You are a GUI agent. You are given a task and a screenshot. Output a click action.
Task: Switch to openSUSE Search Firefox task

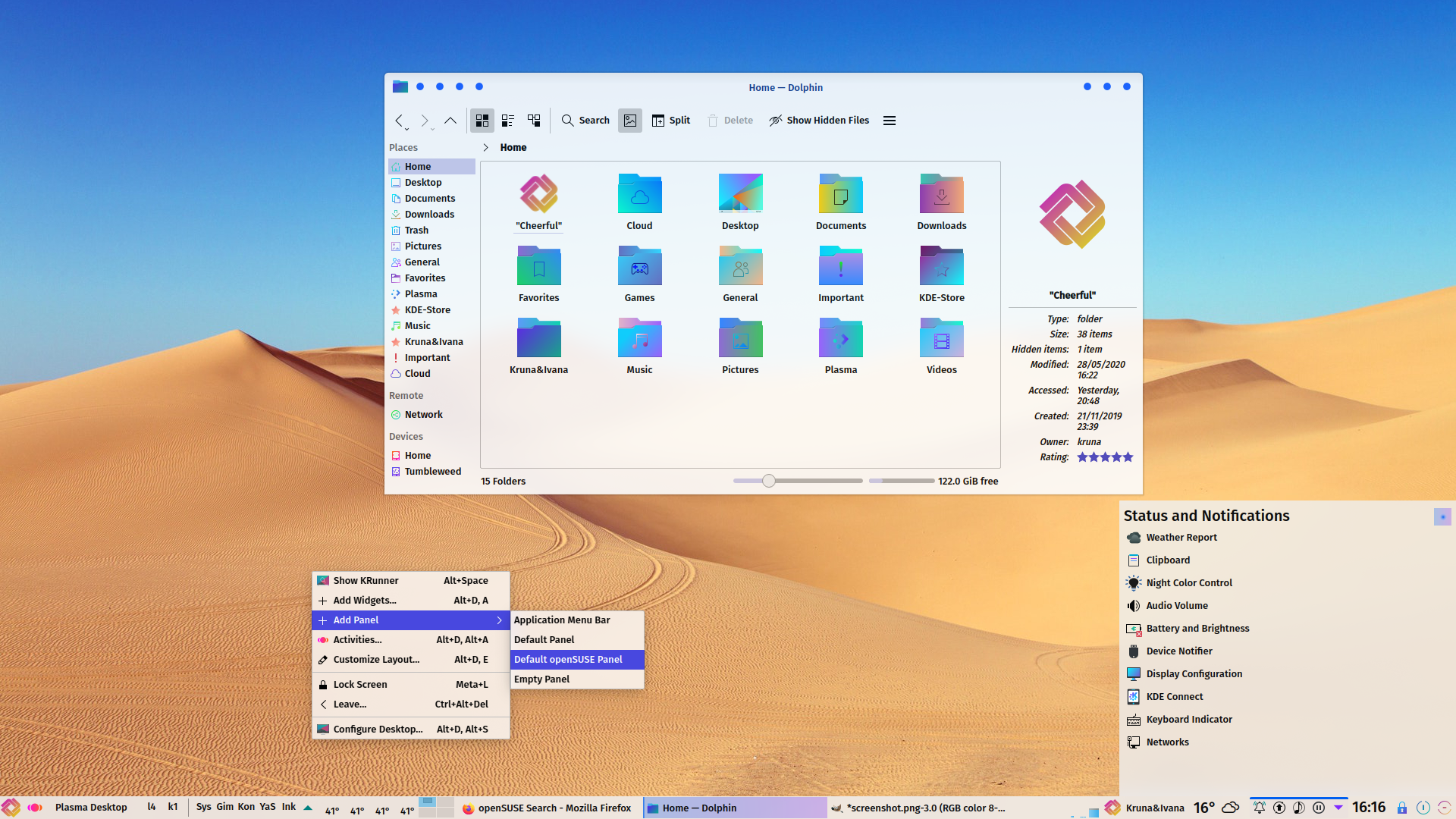pos(548,808)
